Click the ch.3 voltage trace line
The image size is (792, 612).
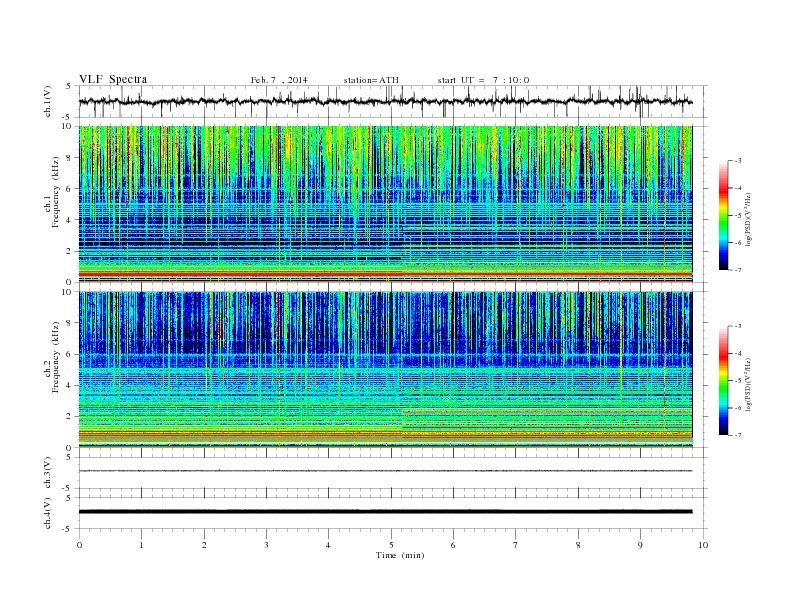pyautogui.click(x=386, y=471)
